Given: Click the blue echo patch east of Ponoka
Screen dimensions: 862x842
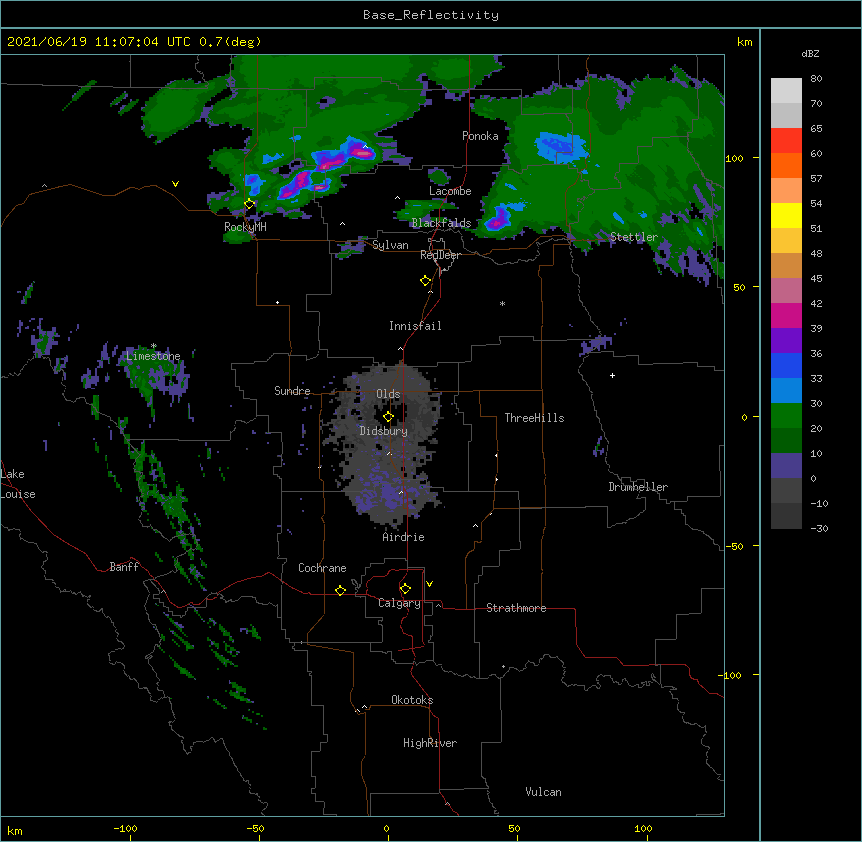Looking at the screenshot, I should pyautogui.click(x=559, y=146).
